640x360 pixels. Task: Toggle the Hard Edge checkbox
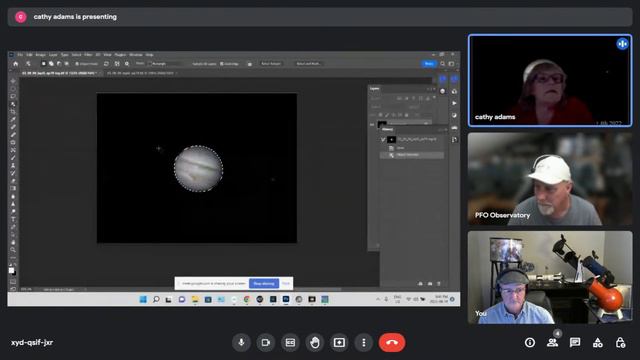pyautogui.click(x=222, y=64)
